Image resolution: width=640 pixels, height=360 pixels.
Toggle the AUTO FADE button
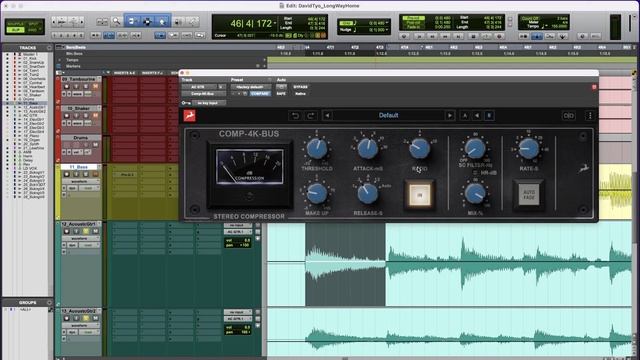(x=529, y=195)
